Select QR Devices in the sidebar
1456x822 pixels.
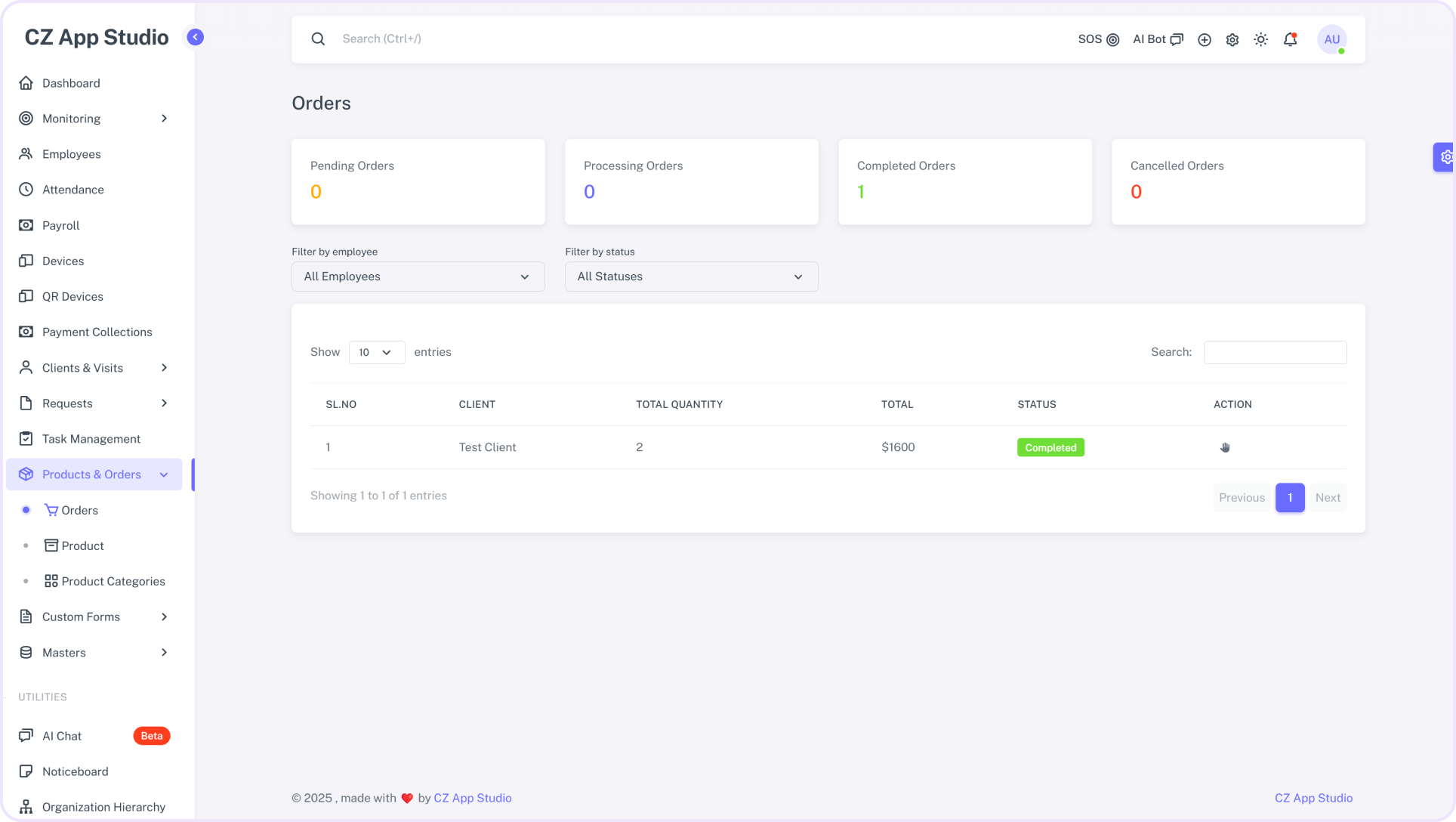pyautogui.click(x=72, y=296)
